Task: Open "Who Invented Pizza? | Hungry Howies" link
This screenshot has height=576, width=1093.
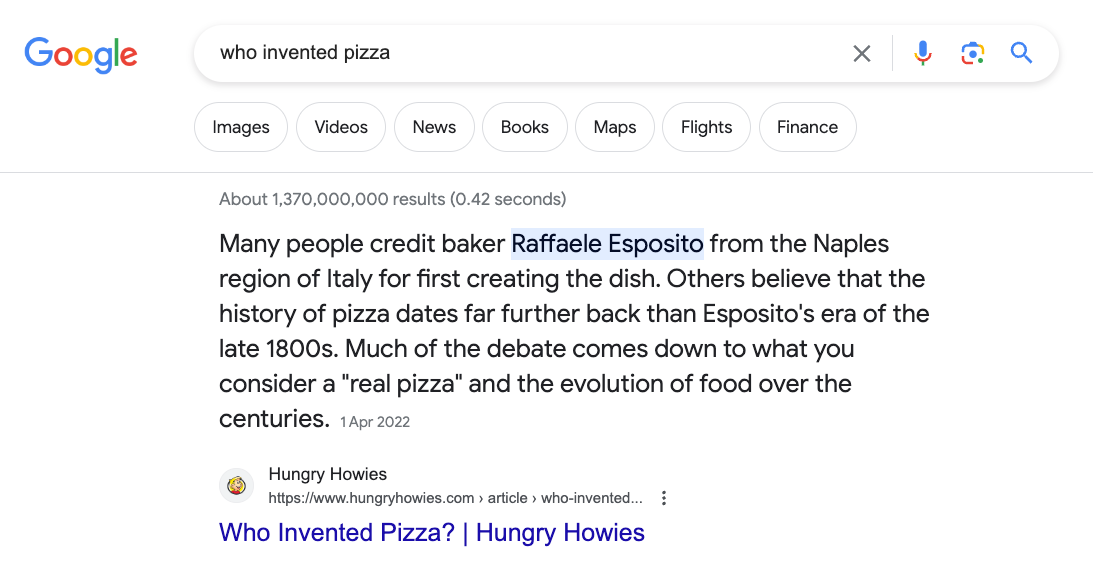Action: coord(432,533)
